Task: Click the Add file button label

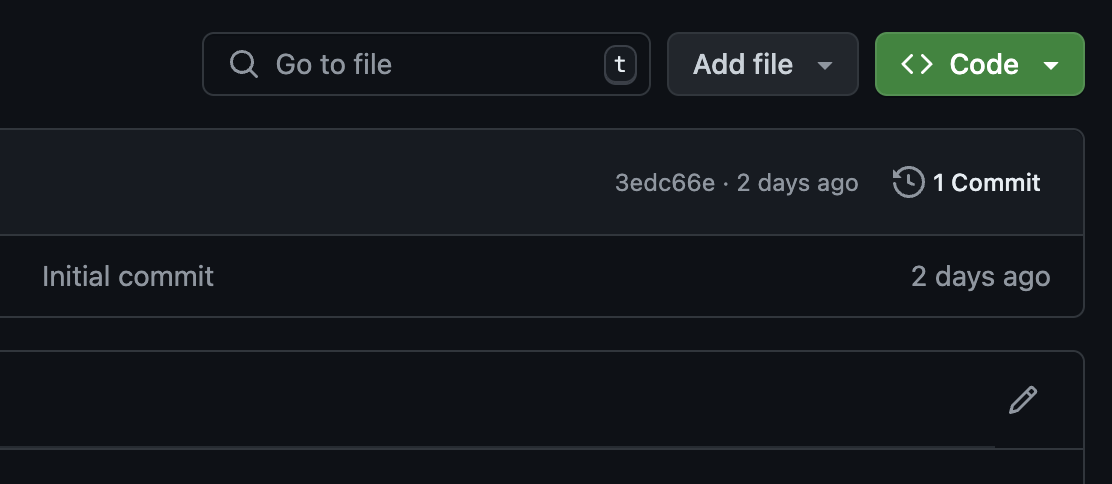Action: [743, 64]
